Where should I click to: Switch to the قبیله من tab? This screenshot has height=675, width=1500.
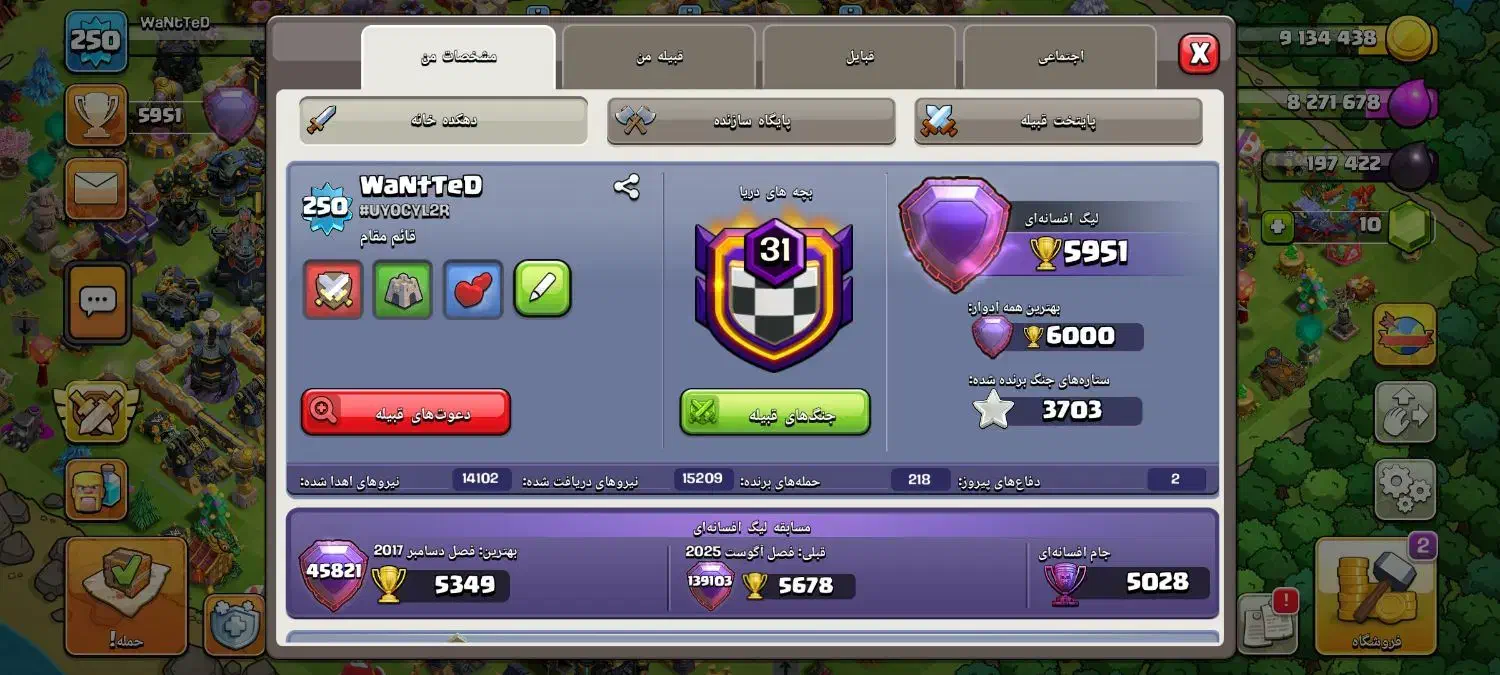(659, 57)
